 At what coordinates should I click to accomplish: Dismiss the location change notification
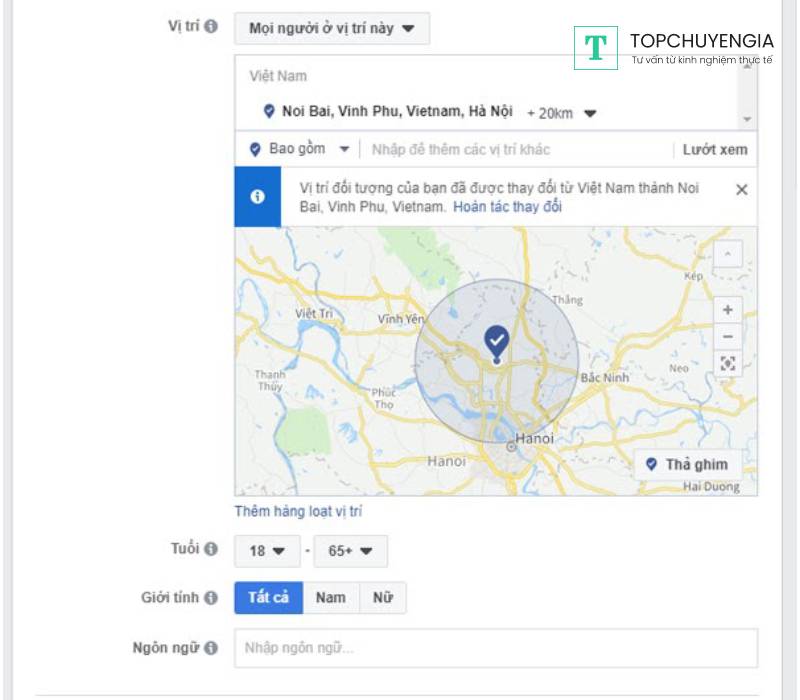741,190
